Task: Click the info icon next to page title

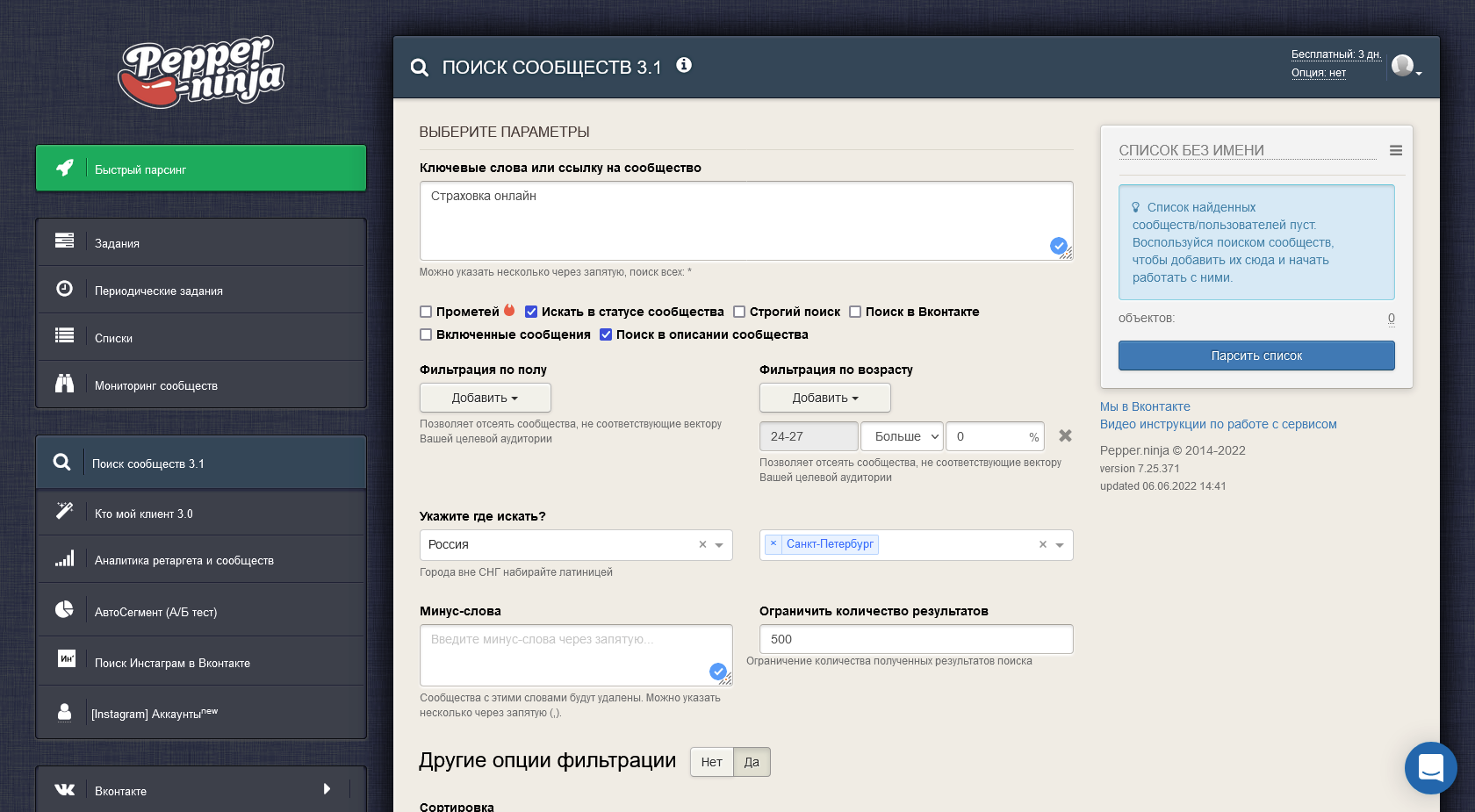Action: click(684, 65)
